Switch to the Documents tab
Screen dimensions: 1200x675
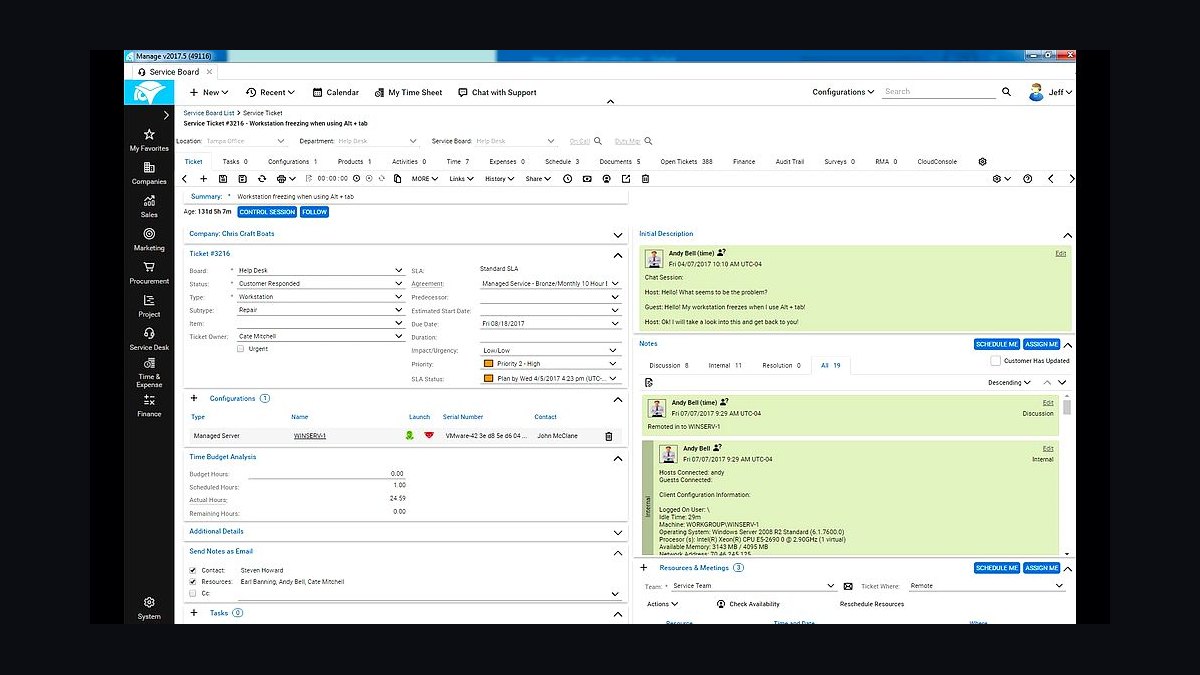coord(620,161)
